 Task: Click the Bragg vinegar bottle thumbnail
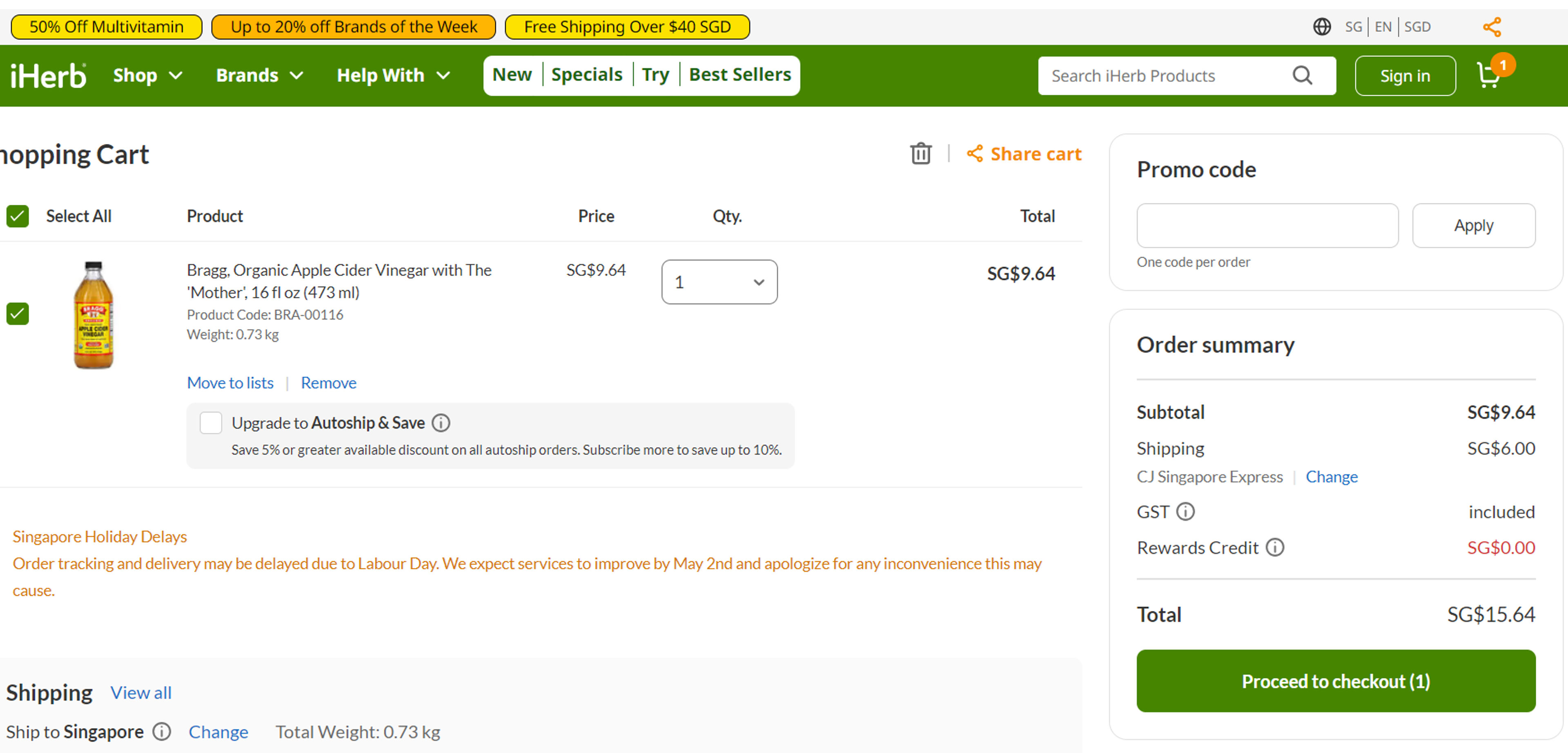[x=93, y=314]
